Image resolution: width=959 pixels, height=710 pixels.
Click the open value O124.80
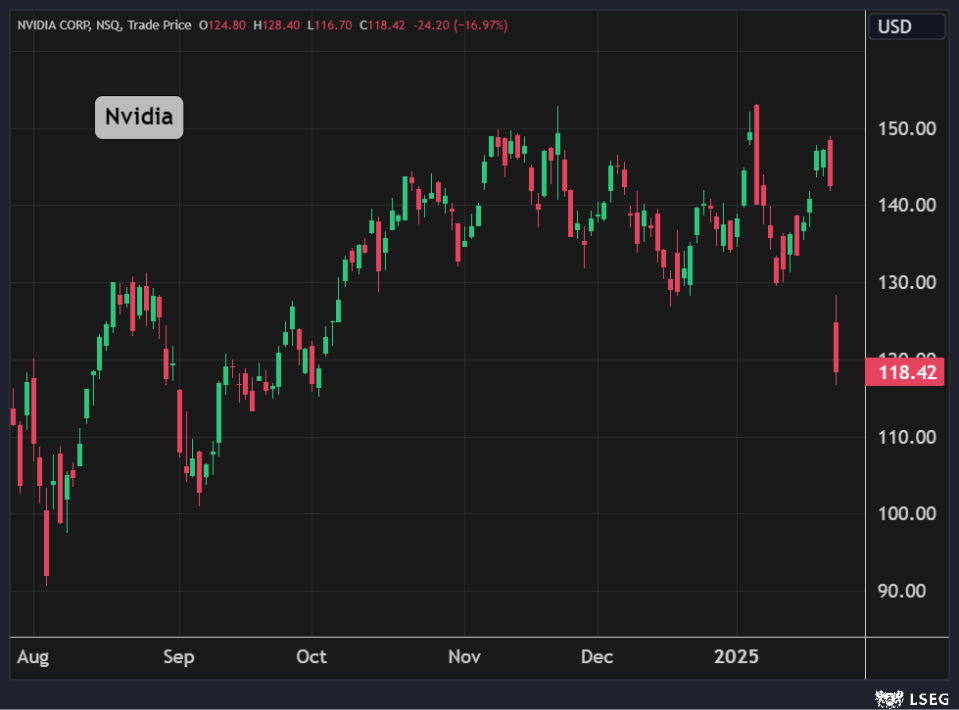(222, 25)
